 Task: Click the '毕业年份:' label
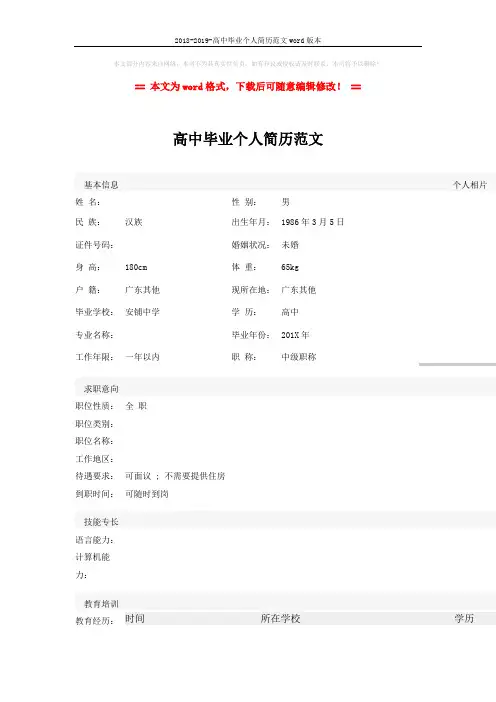251,335
